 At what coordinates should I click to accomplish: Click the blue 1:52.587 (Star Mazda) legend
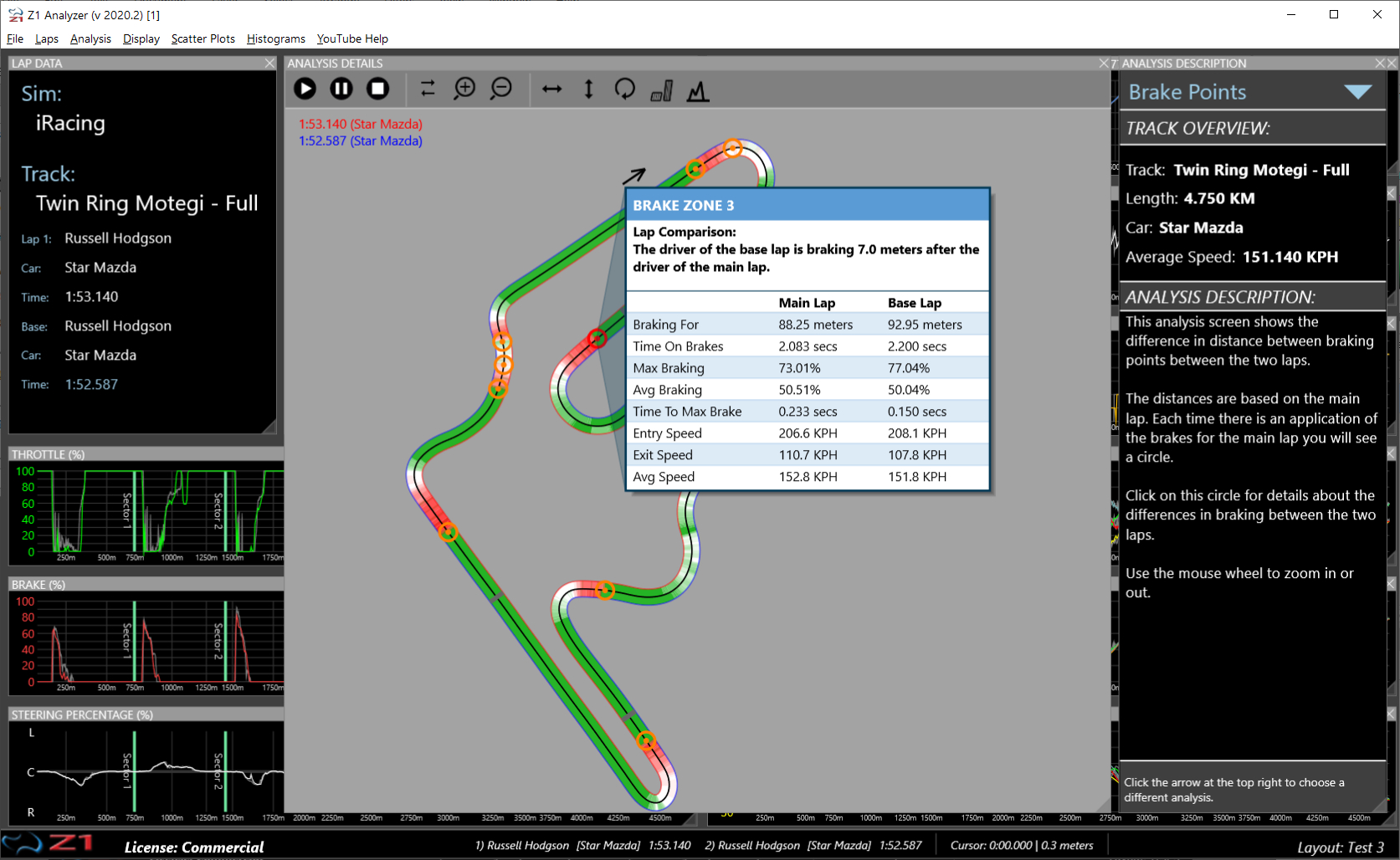click(x=361, y=141)
